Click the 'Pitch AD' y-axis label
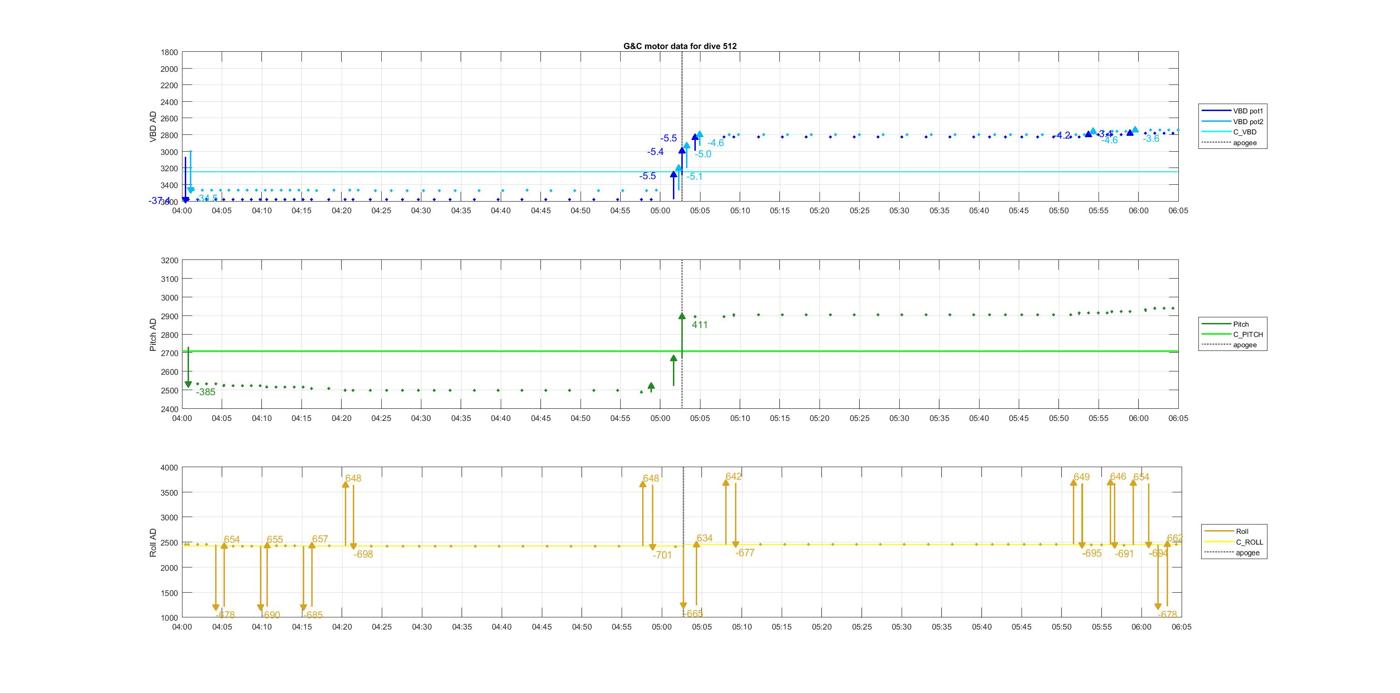 [153, 335]
